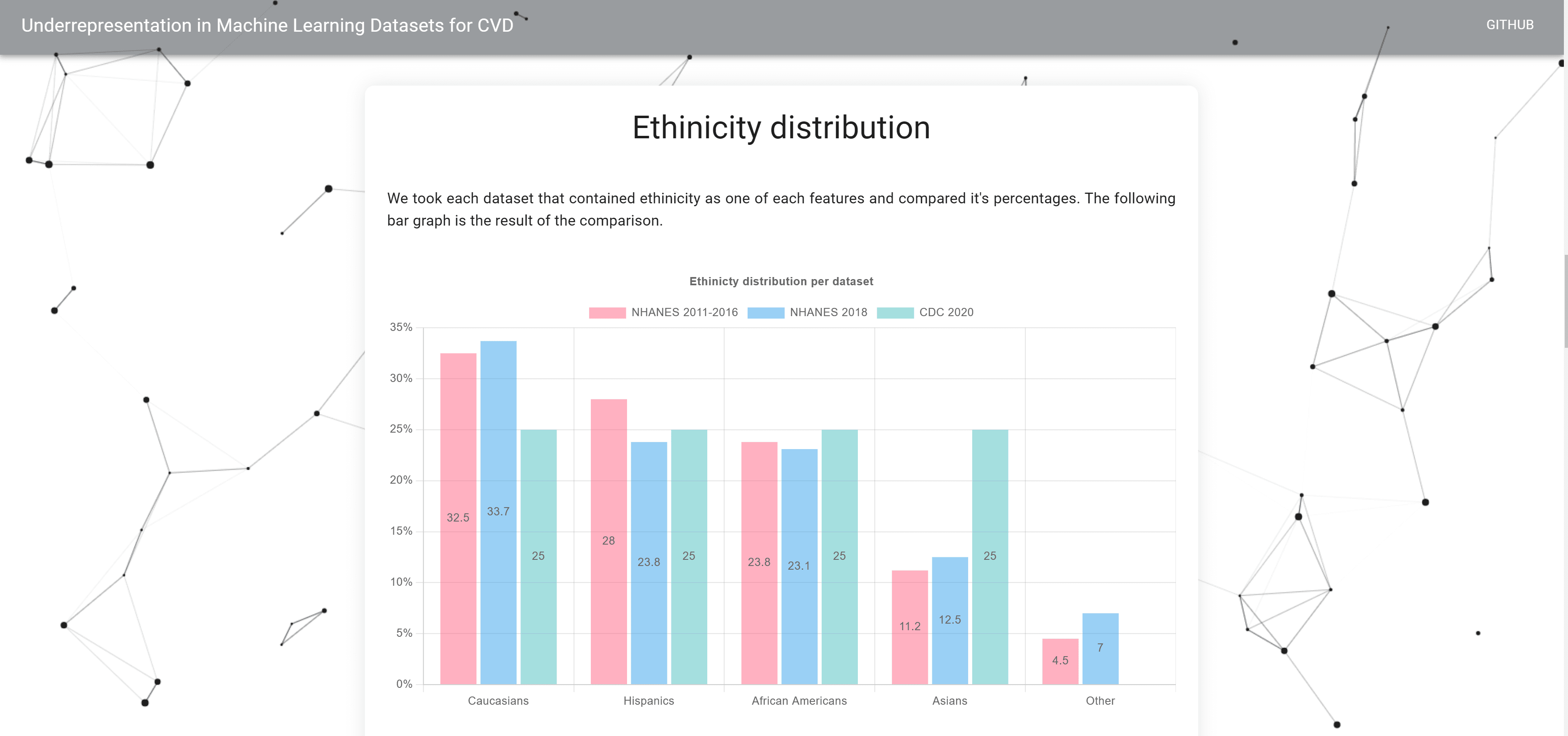This screenshot has height=736, width=1568.
Task: Click the 'Ethinicity distribution' heading
Action: pyautogui.click(x=781, y=128)
